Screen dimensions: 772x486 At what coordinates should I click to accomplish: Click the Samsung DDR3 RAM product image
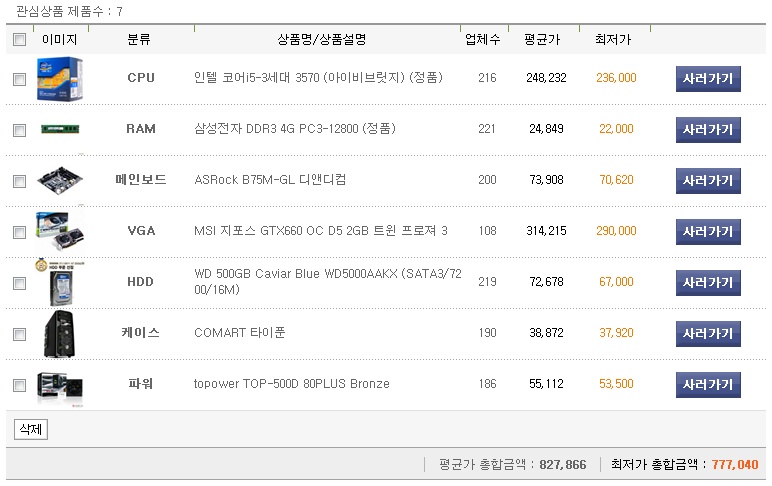click(59, 129)
